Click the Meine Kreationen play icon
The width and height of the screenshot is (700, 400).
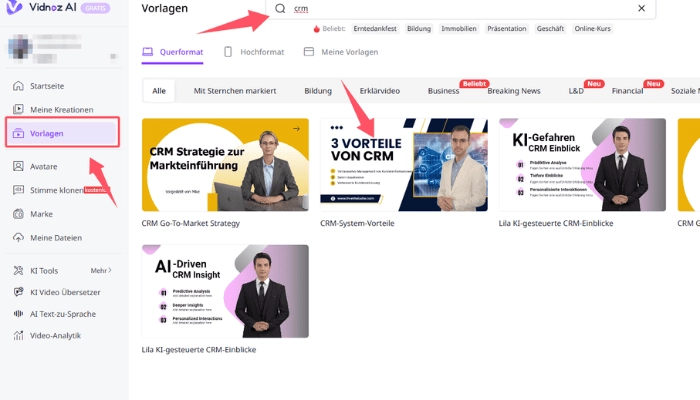tap(18, 109)
